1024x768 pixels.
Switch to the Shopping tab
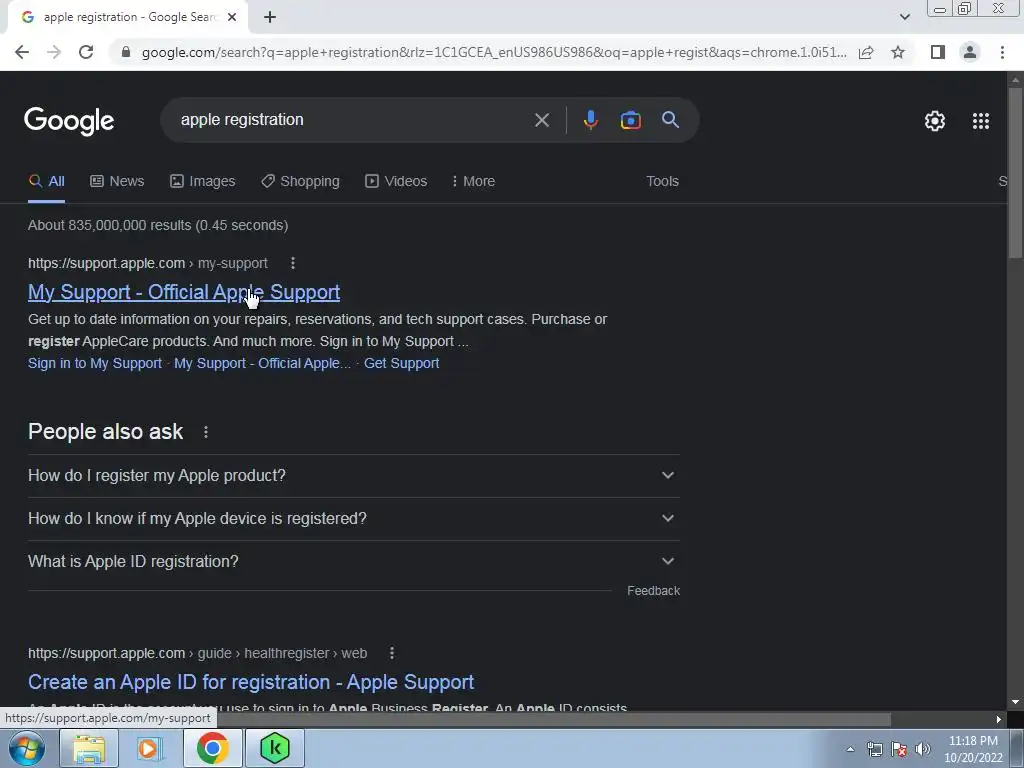tap(300, 181)
